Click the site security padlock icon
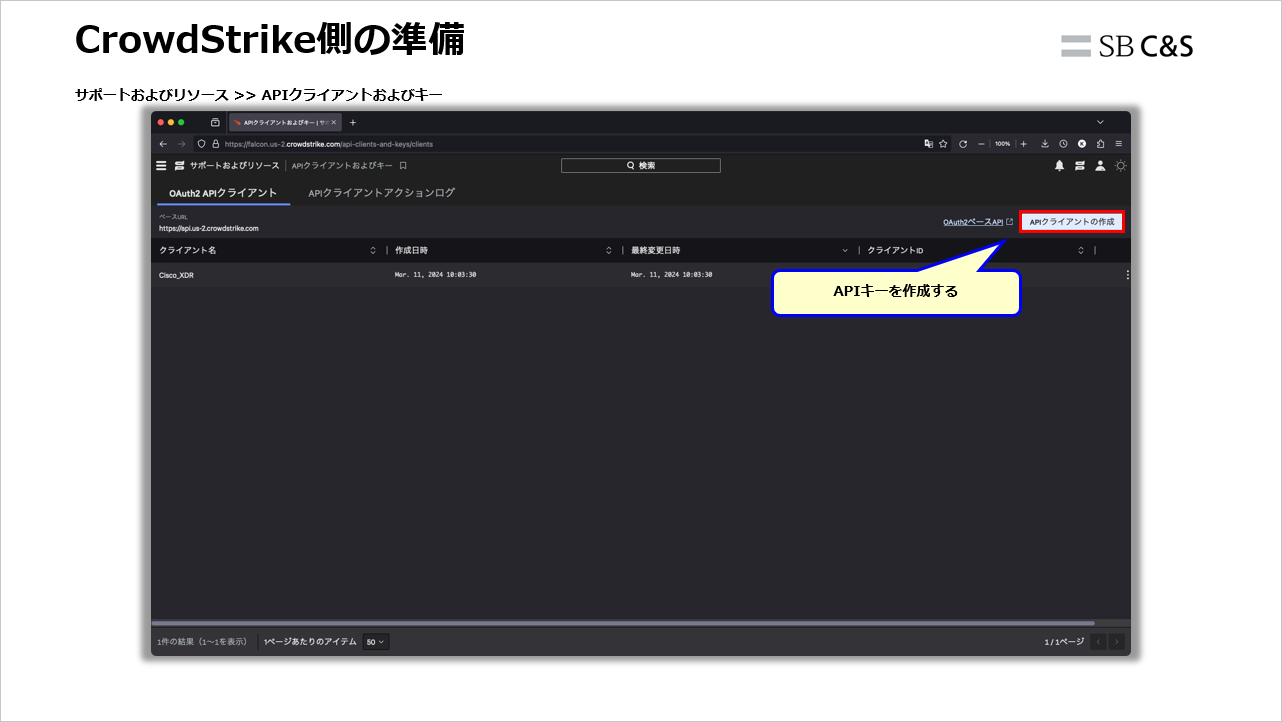 pos(216,144)
